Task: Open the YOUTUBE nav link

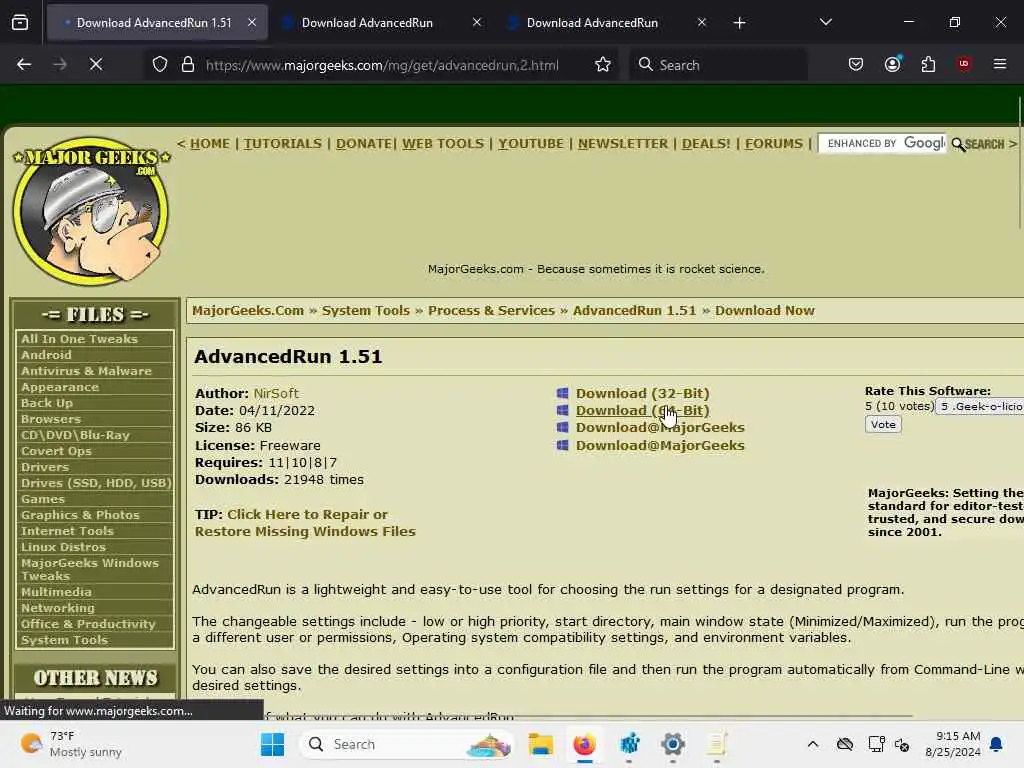Action: [x=531, y=143]
